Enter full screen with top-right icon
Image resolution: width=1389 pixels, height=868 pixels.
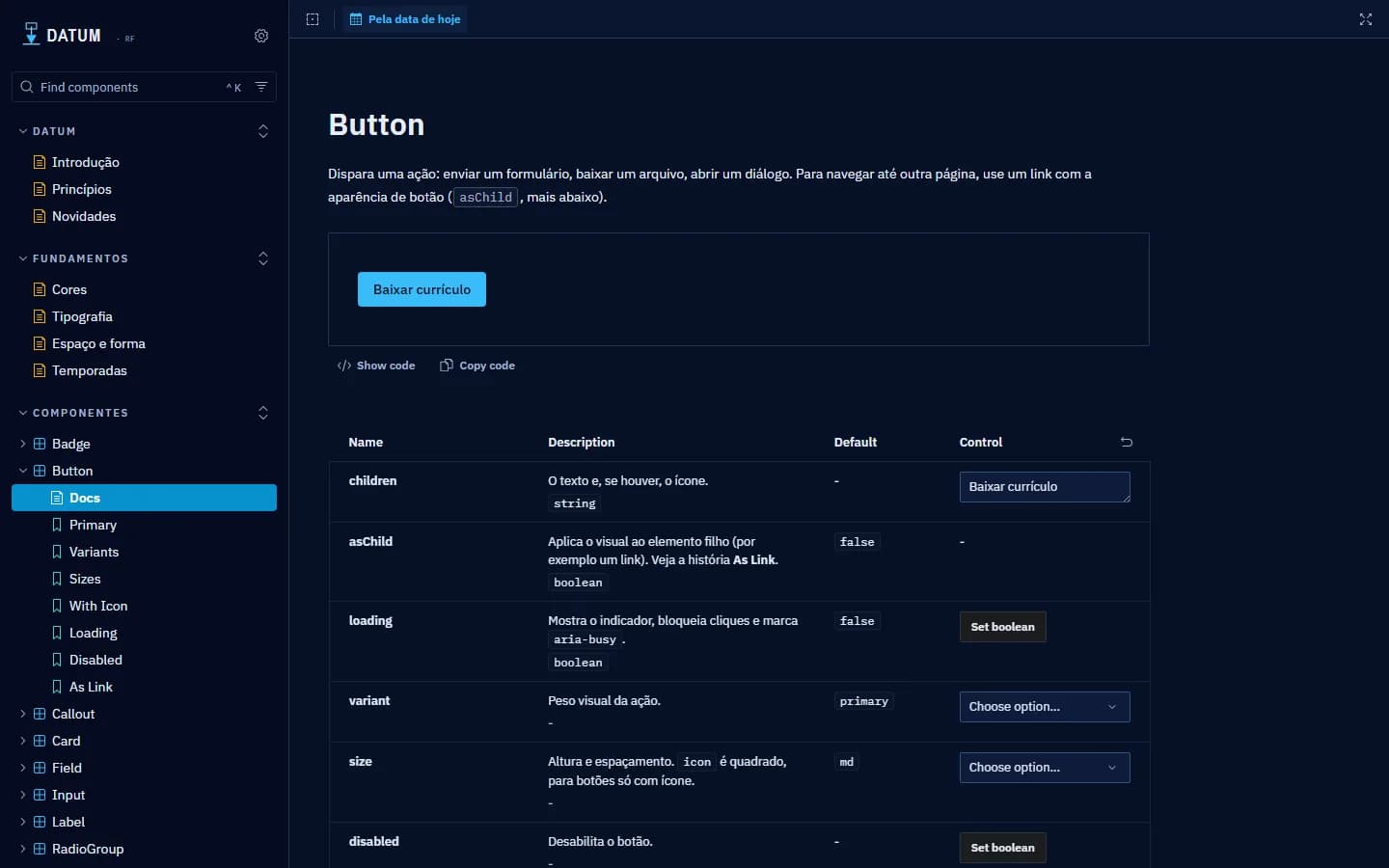click(x=1366, y=19)
